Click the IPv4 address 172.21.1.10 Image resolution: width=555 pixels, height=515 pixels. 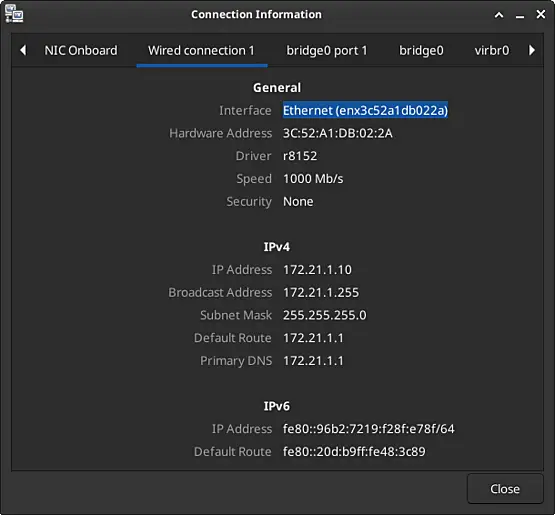(x=317, y=270)
